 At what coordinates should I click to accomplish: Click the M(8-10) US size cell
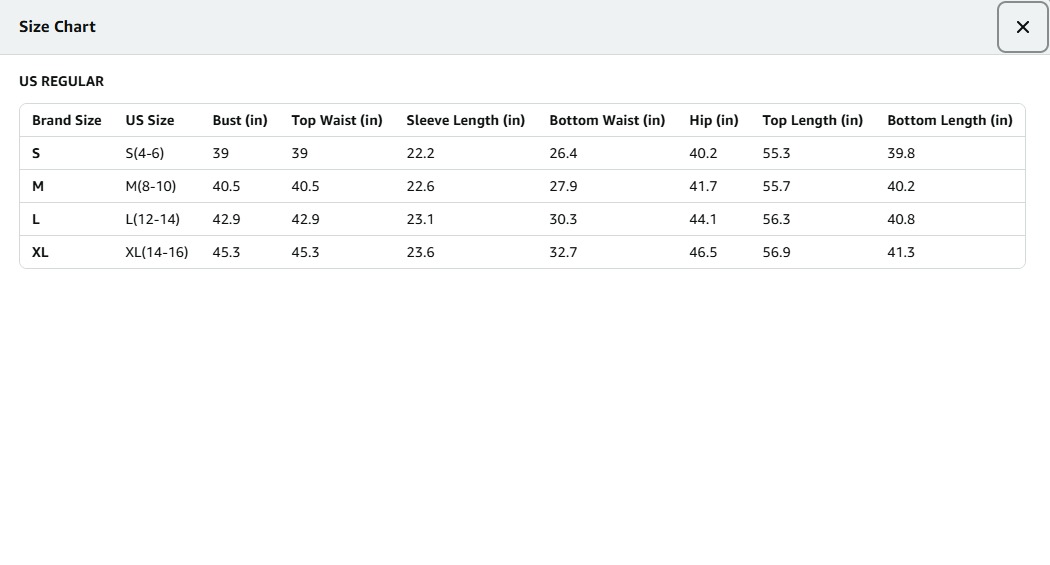[150, 186]
